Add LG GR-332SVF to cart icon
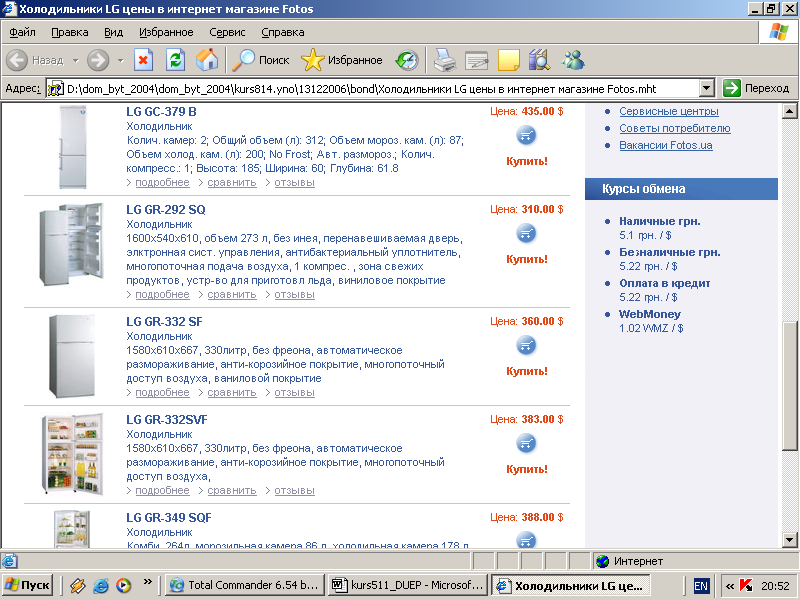 coord(527,443)
